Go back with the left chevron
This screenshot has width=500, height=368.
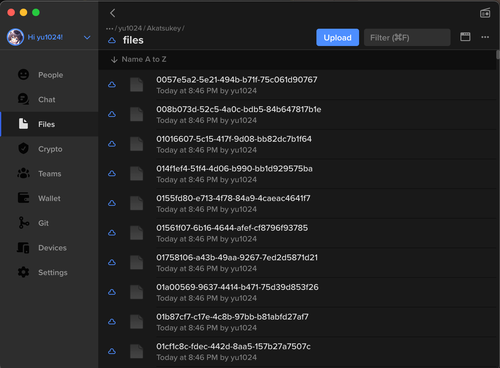tap(113, 13)
